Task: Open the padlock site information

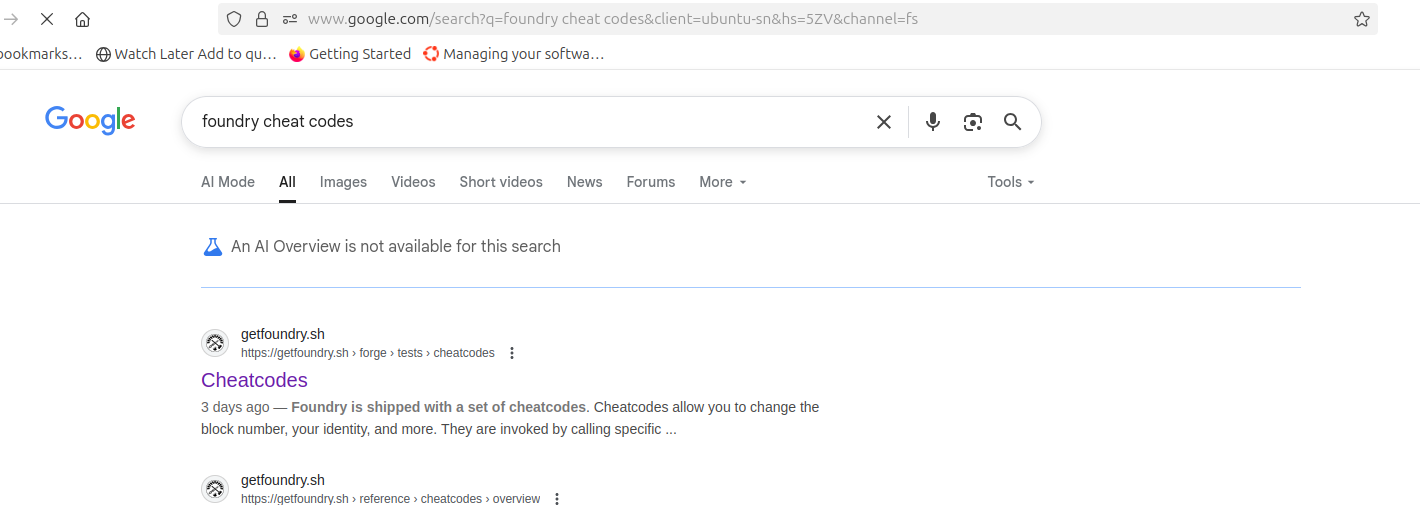Action: point(262,19)
